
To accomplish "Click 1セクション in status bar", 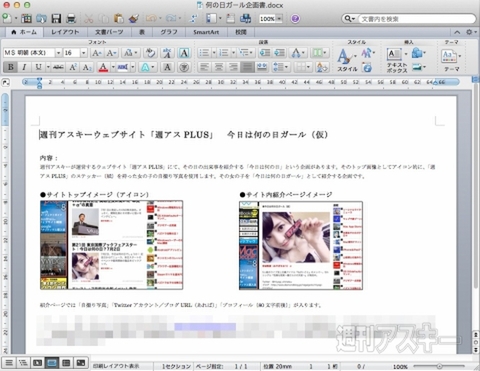I will [176, 366].
